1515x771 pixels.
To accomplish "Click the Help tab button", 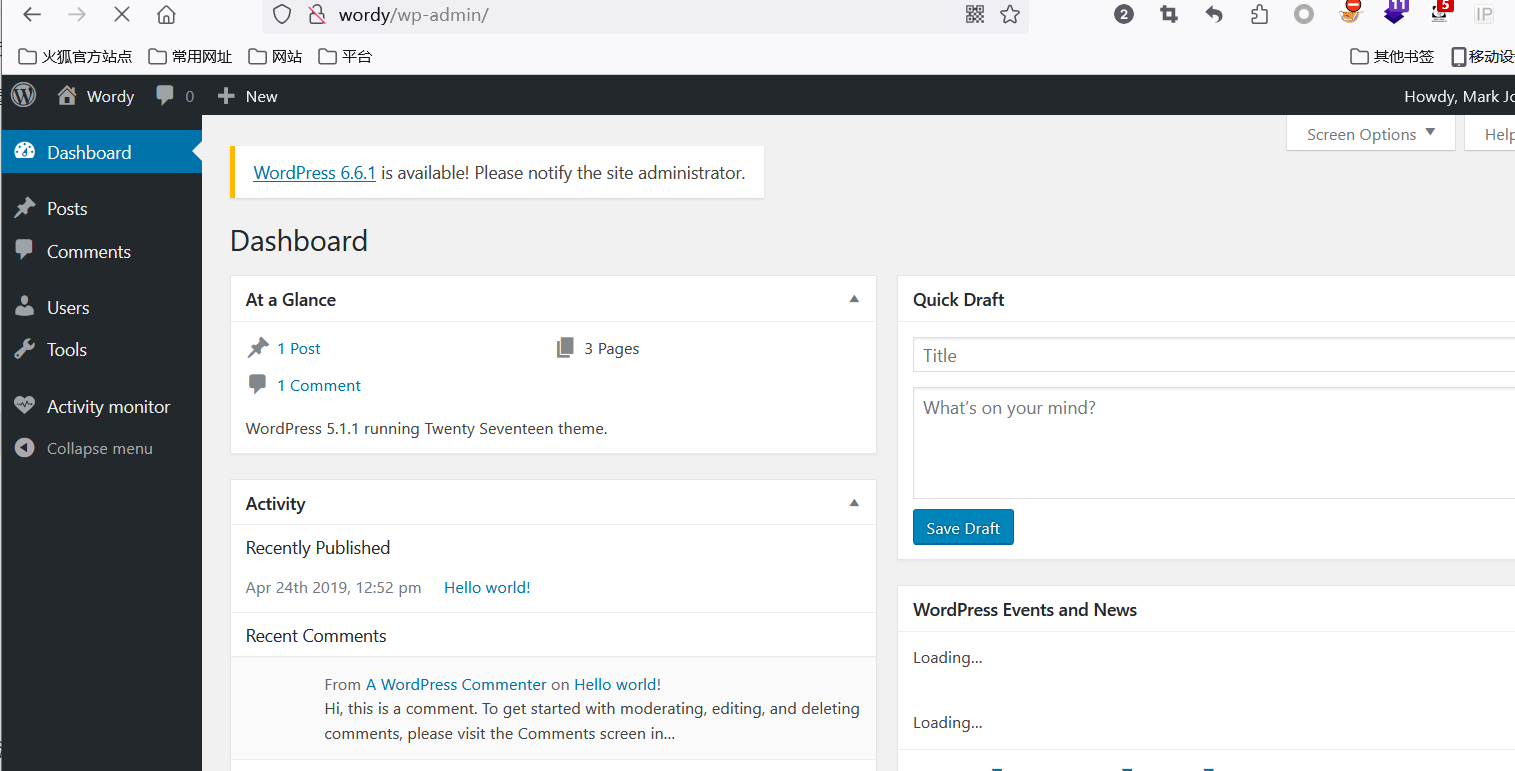I will coord(1490,134).
